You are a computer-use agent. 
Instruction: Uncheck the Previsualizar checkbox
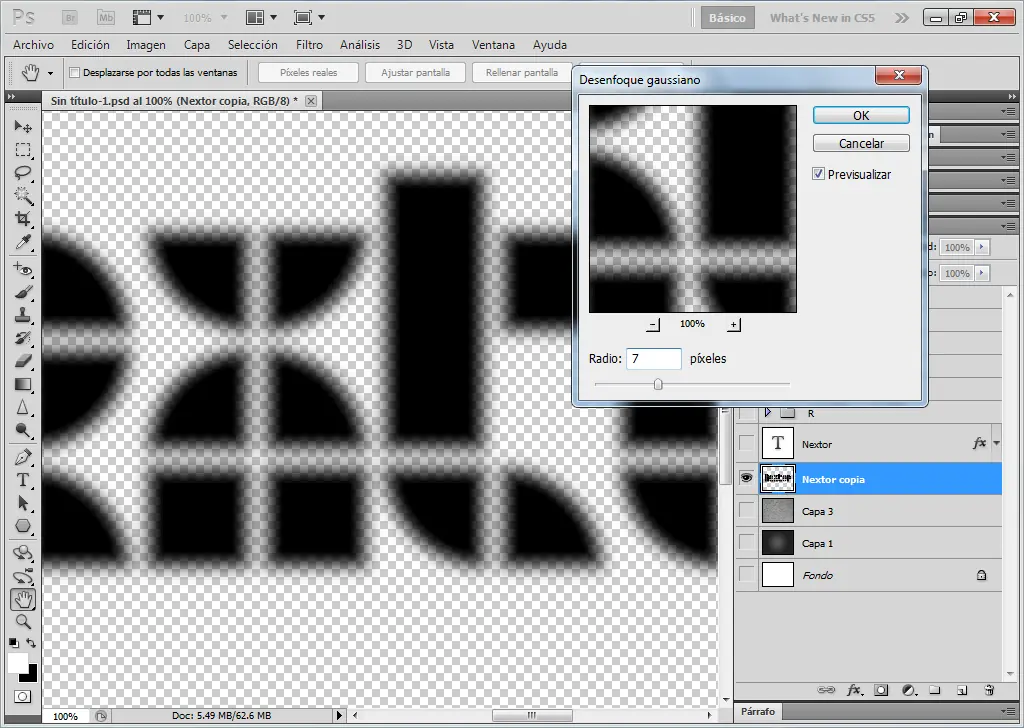(x=818, y=173)
